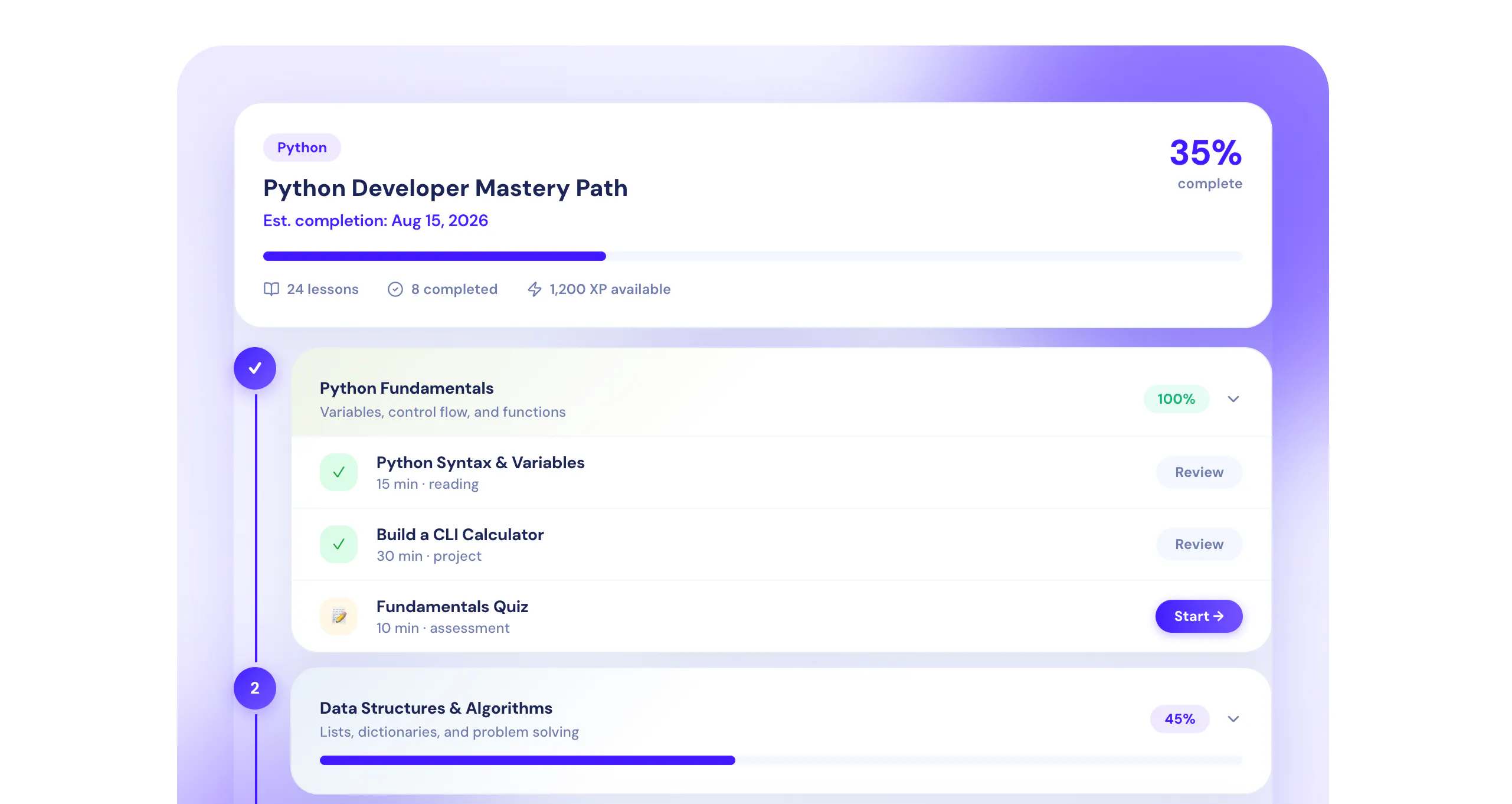The image size is (1512, 804).
Task: Open the Build a CLI Calculator title
Action: (460, 535)
